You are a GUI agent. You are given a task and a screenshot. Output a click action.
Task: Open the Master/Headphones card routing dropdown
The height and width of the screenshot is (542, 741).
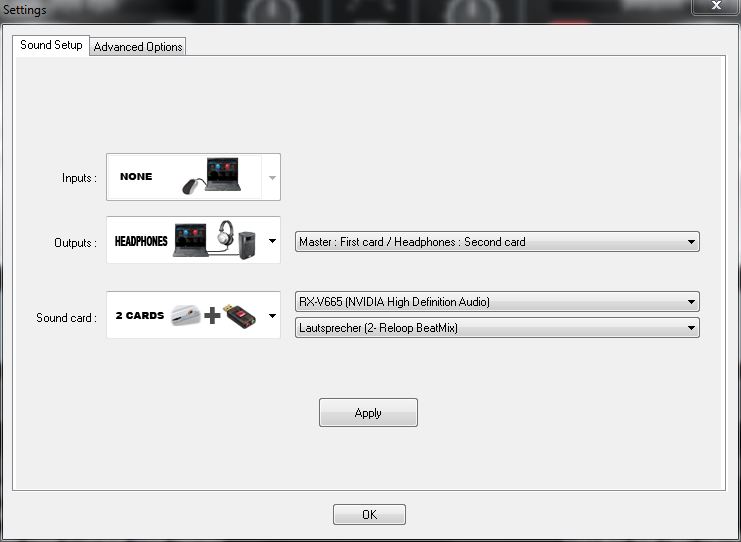[x=497, y=241]
